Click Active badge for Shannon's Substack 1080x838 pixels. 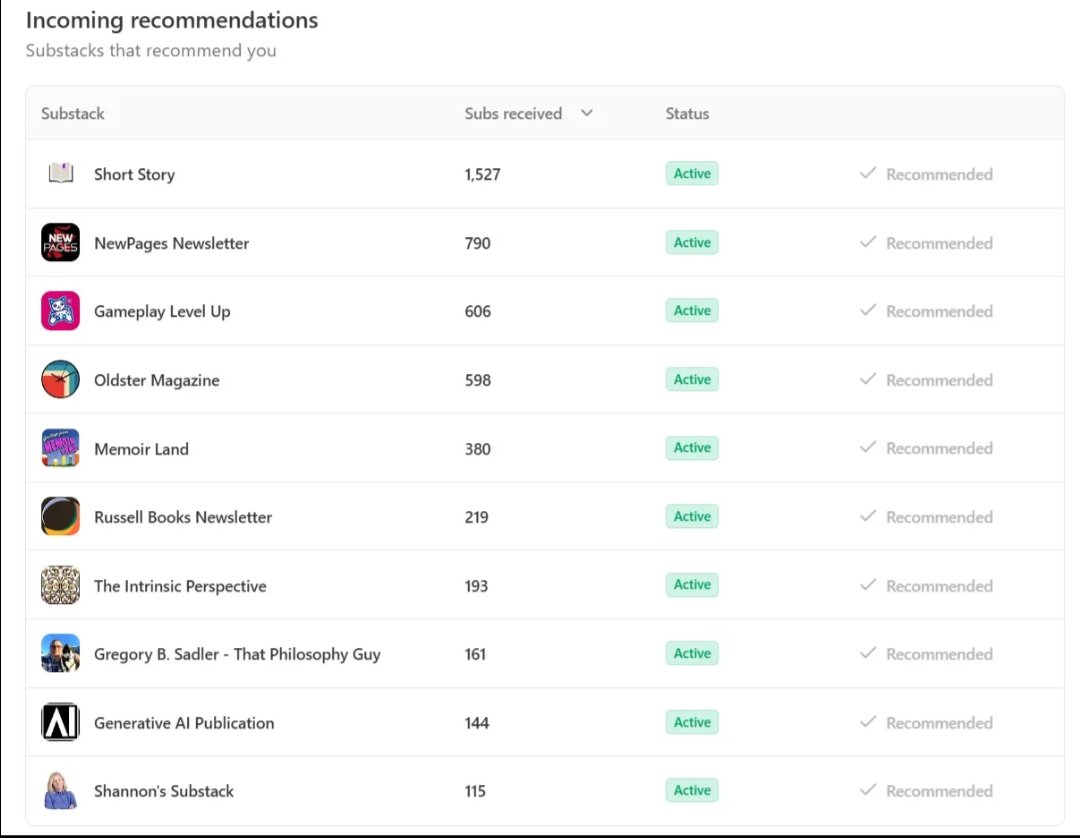point(692,790)
